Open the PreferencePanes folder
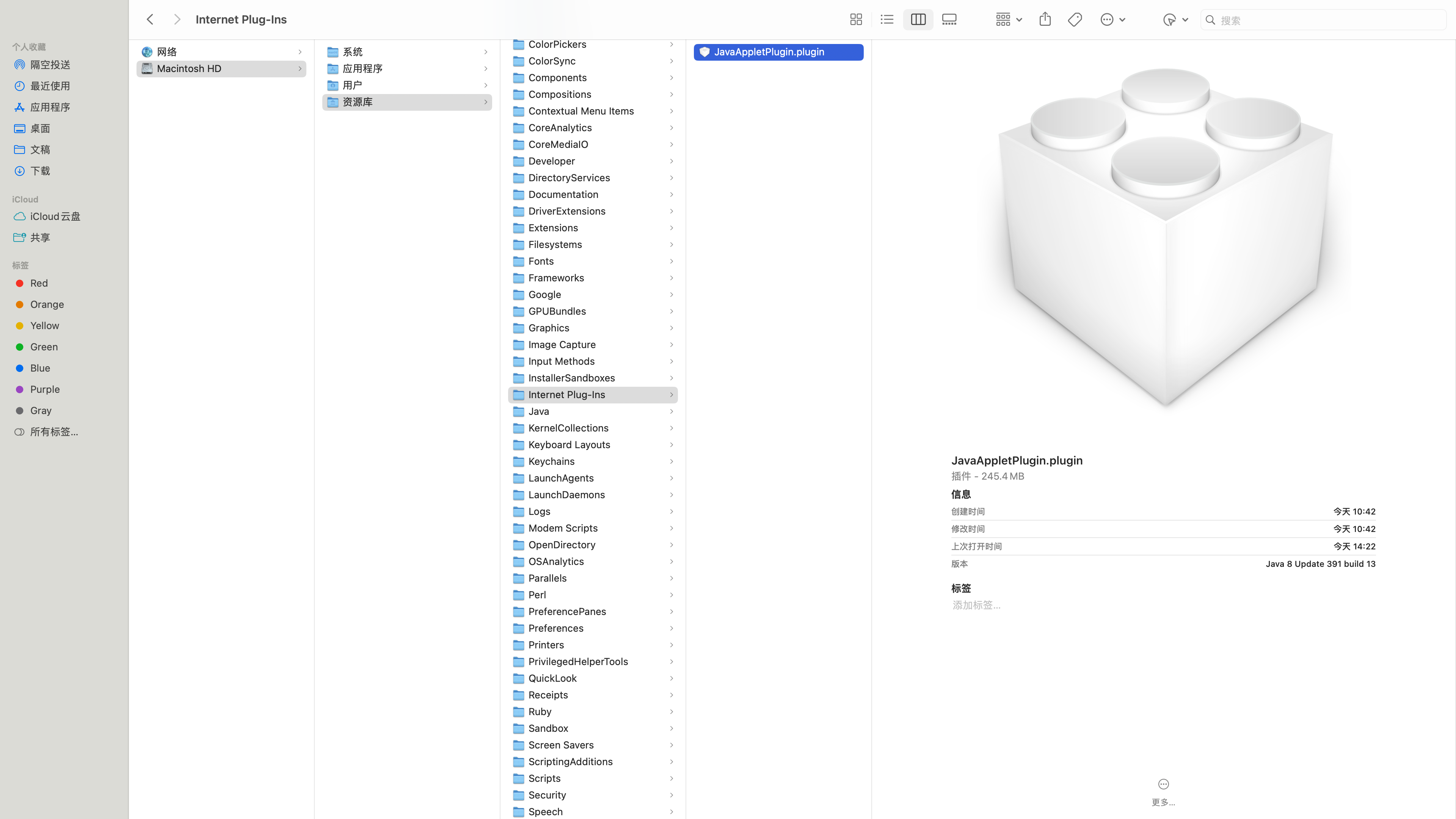The width and height of the screenshot is (1456, 819). (593, 612)
